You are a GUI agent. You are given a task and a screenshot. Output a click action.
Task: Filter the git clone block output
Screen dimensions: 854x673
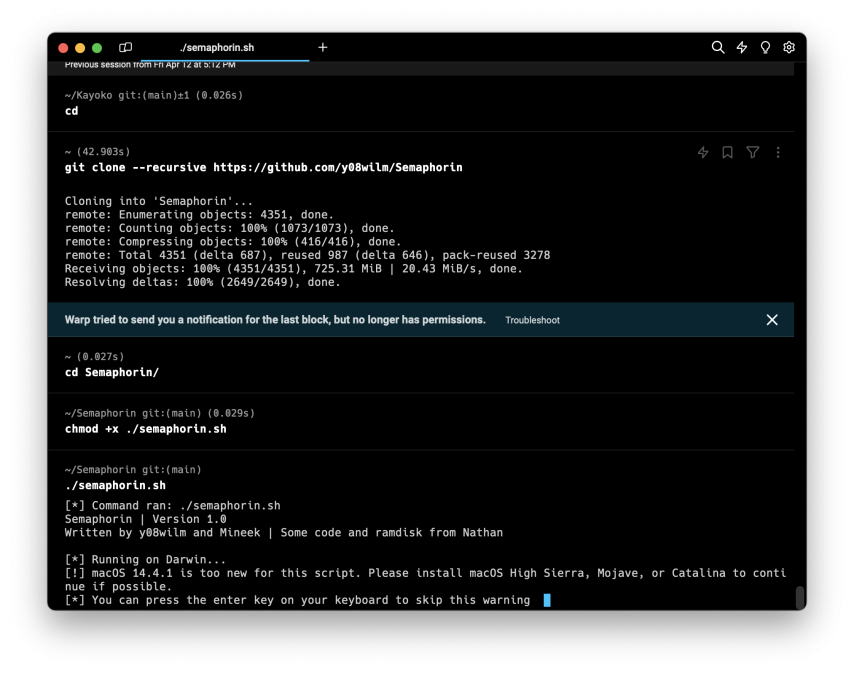coord(753,152)
